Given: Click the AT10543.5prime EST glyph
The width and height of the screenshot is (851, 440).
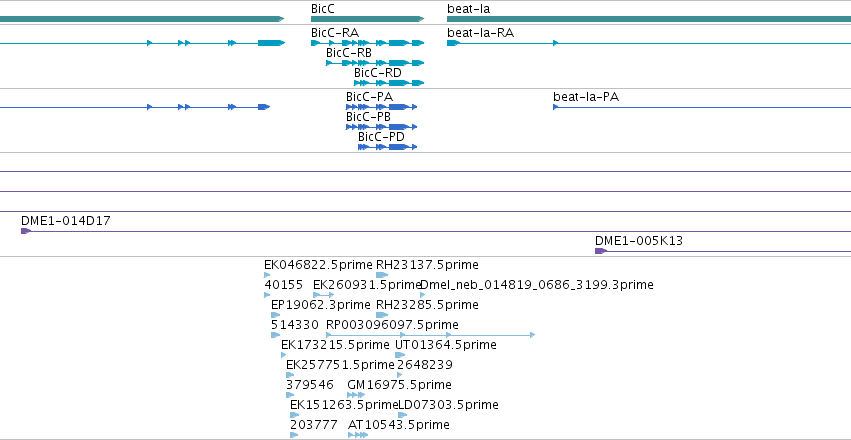Looking at the screenshot, I should tap(358, 436).
